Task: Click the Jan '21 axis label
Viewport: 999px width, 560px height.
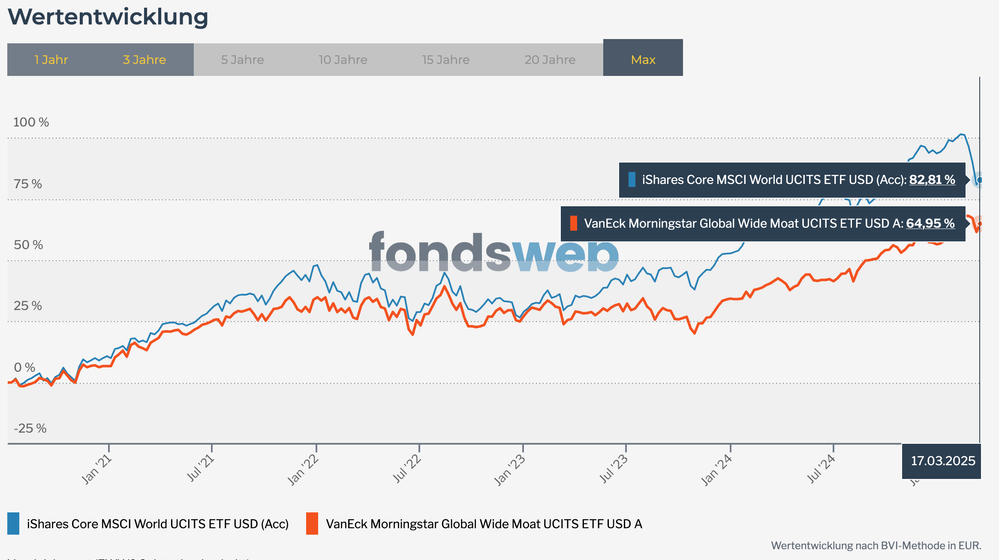Action: pyautogui.click(x=96, y=468)
